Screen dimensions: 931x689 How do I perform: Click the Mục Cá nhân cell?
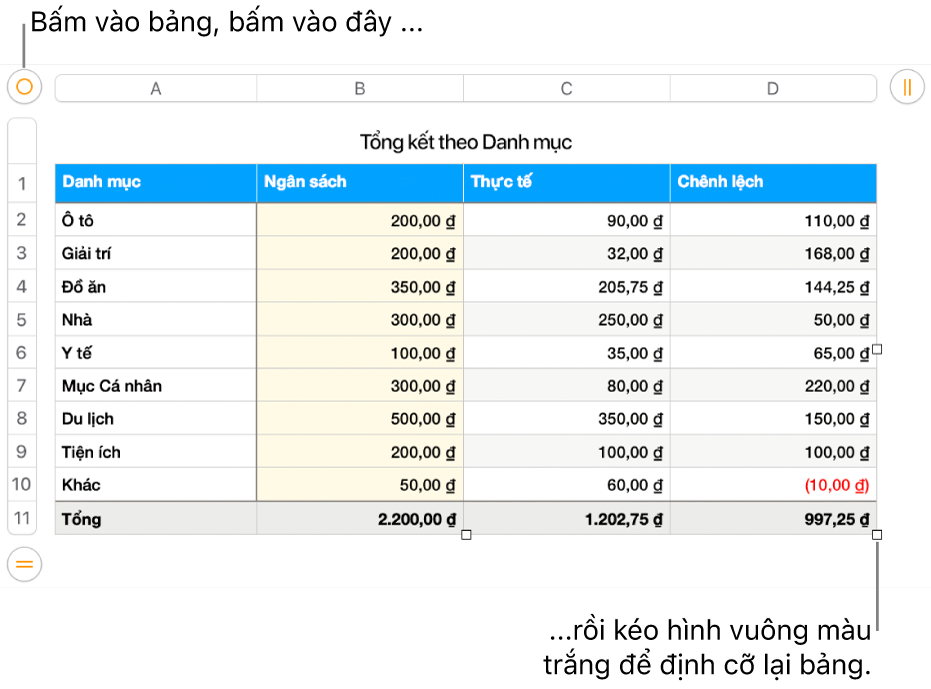(x=156, y=385)
